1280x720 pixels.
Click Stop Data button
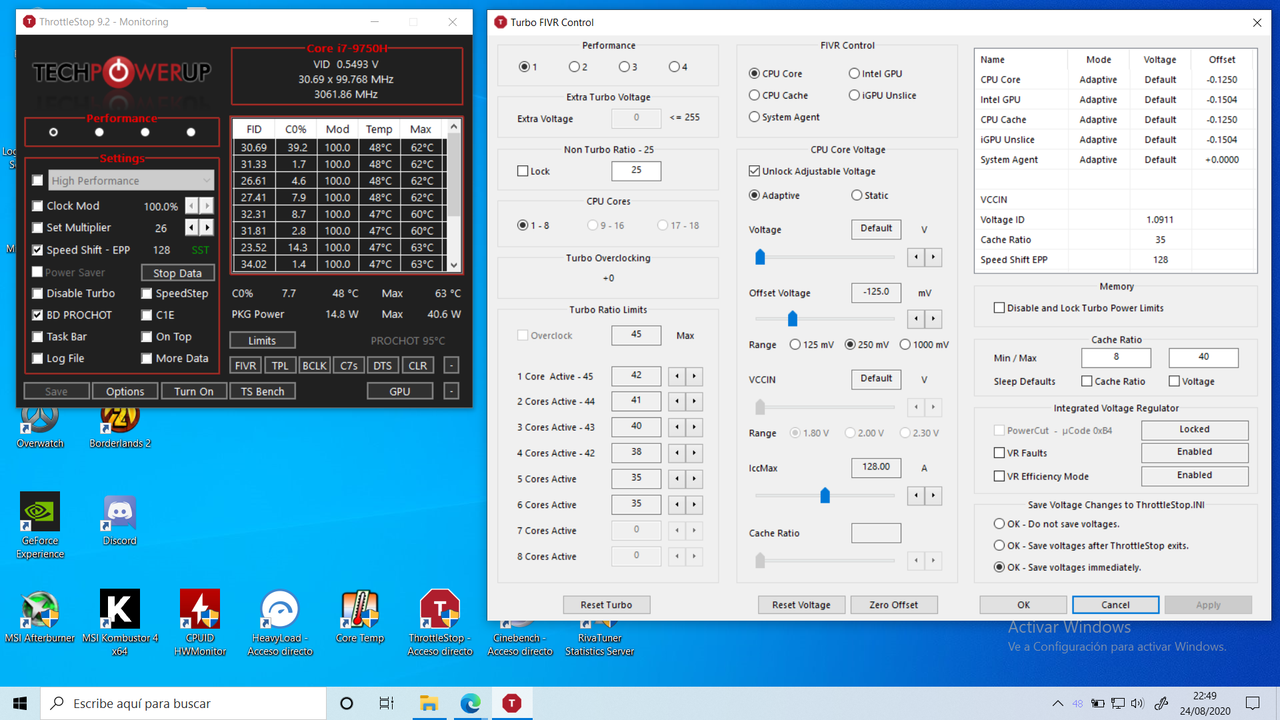click(177, 273)
